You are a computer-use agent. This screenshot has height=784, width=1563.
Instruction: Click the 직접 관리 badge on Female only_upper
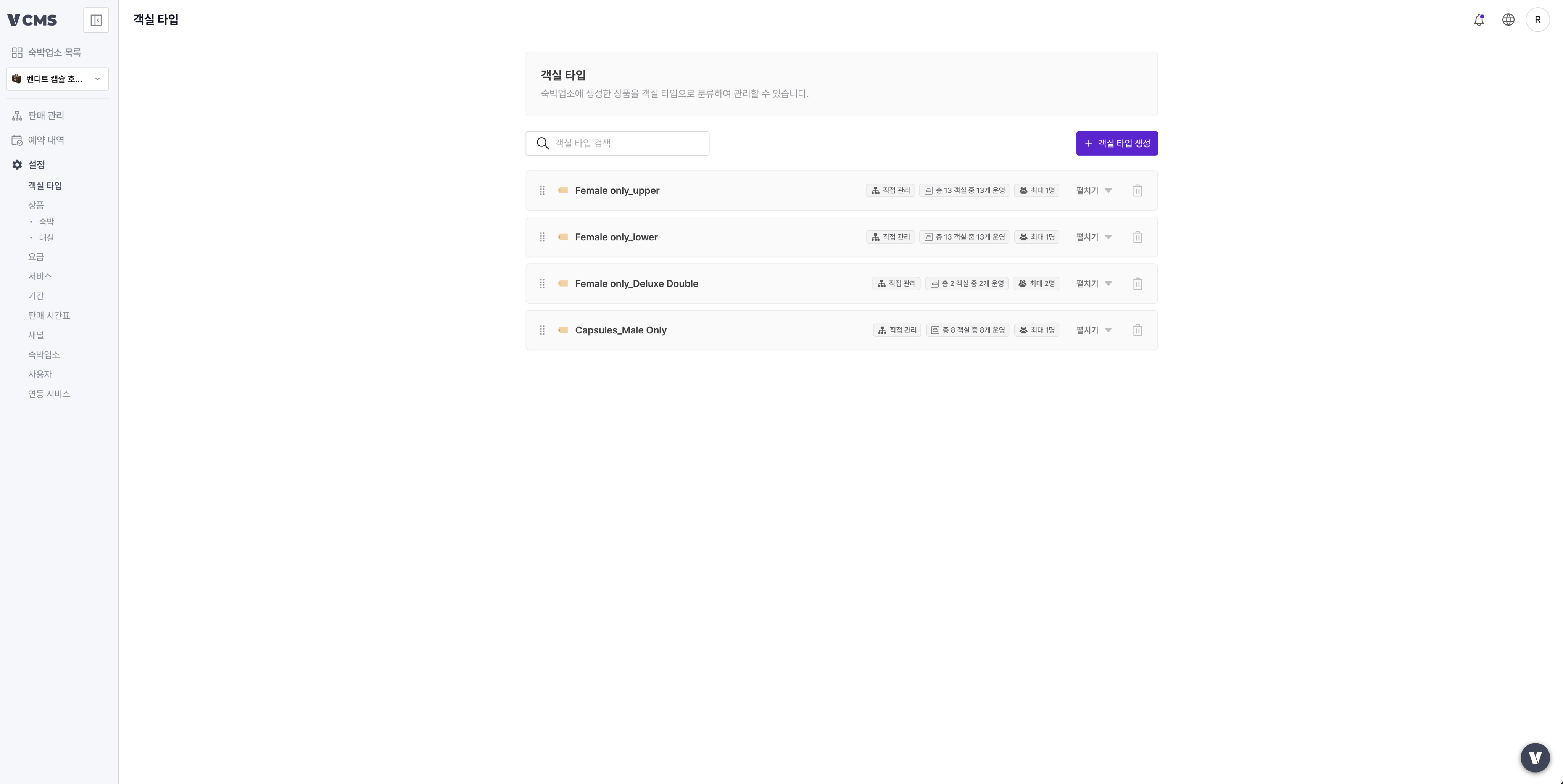pyautogui.click(x=890, y=190)
